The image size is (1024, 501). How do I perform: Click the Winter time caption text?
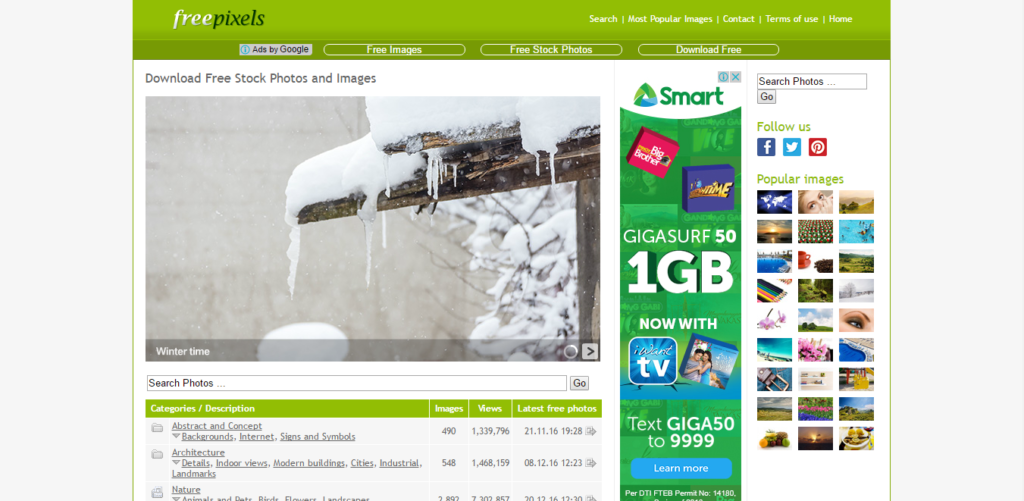183,351
